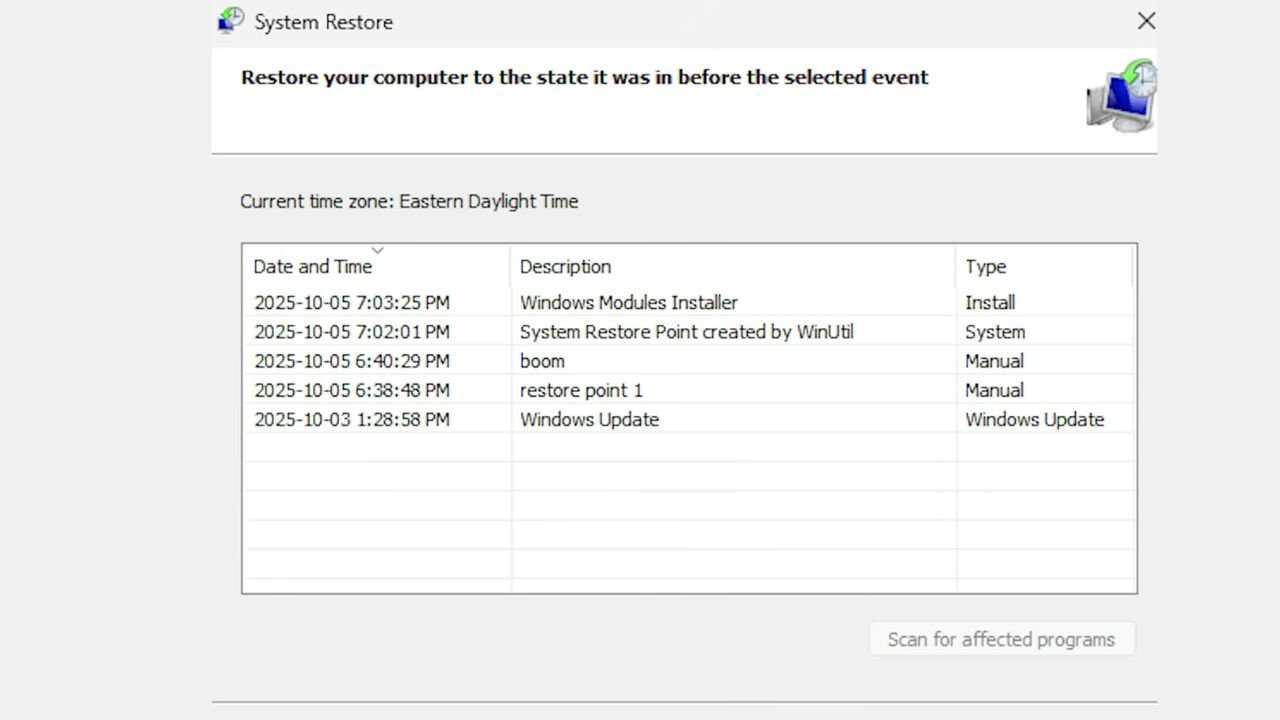Click the 2025-10-05 6:40:29 PM timestamp
Viewport: 1280px width, 720px height.
pyautogui.click(x=352, y=361)
